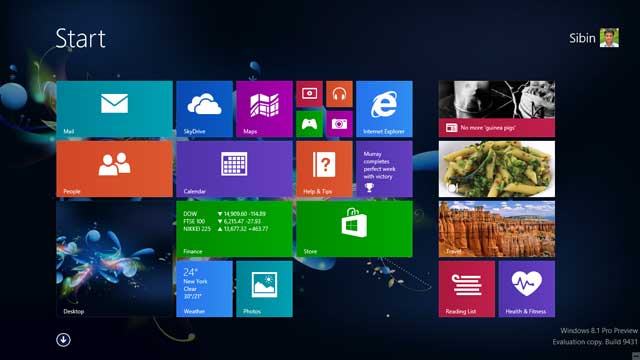Click the Sibin account name
The width and height of the screenshot is (640, 360).
(582, 38)
